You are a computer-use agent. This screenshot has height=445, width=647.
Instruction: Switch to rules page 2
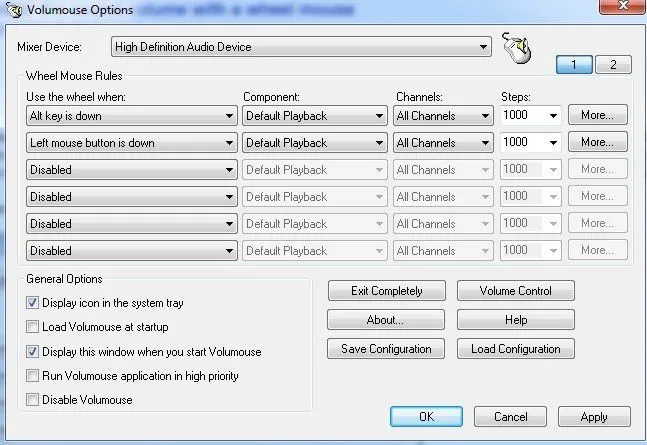pyautogui.click(x=613, y=65)
